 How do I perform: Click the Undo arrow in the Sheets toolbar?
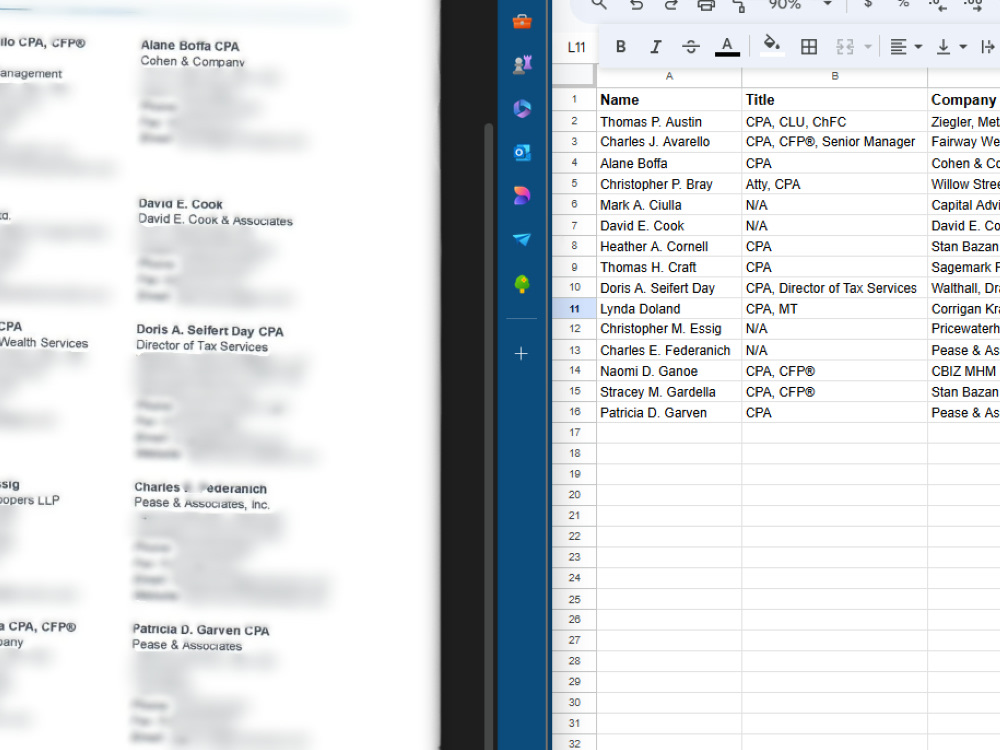tap(636, 4)
